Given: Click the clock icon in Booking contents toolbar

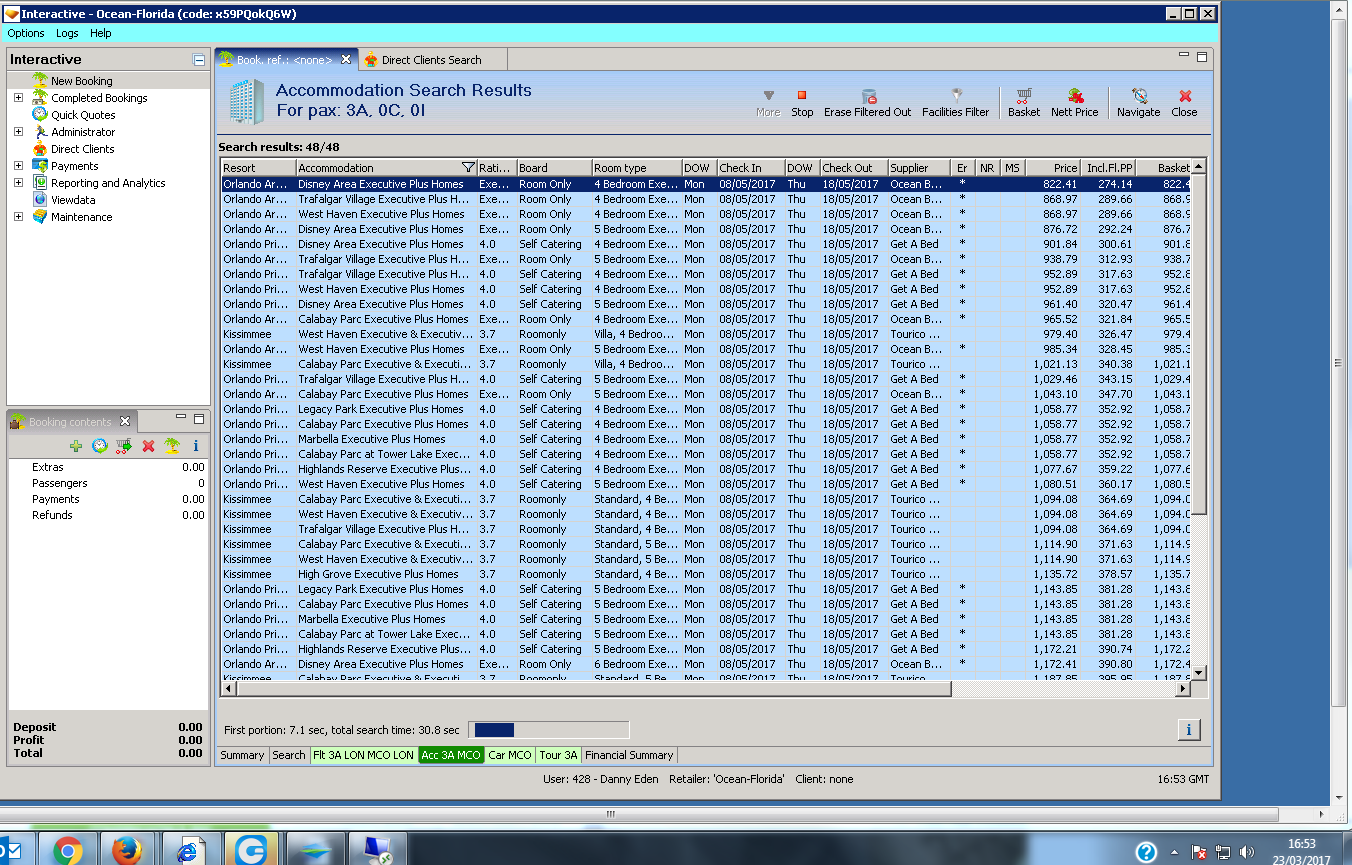Looking at the screenshot, I should (100, 446).
